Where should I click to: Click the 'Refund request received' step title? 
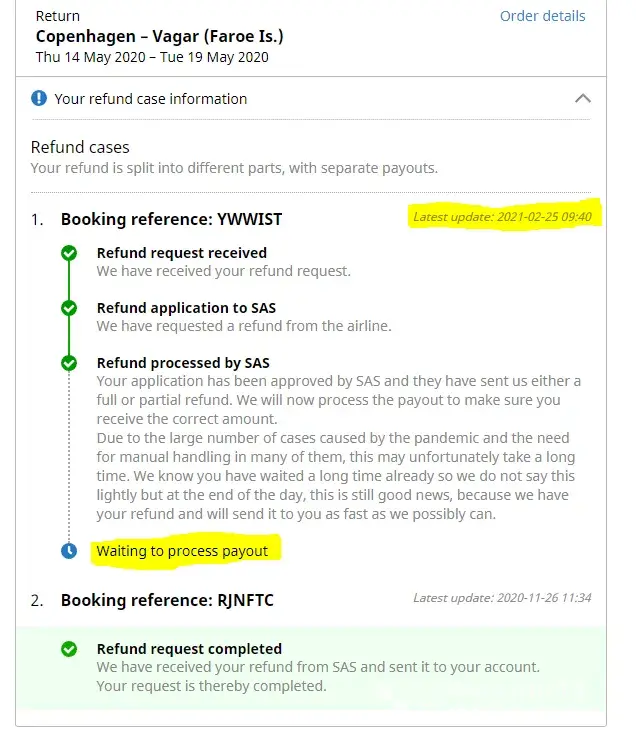(x=181, y=253)
